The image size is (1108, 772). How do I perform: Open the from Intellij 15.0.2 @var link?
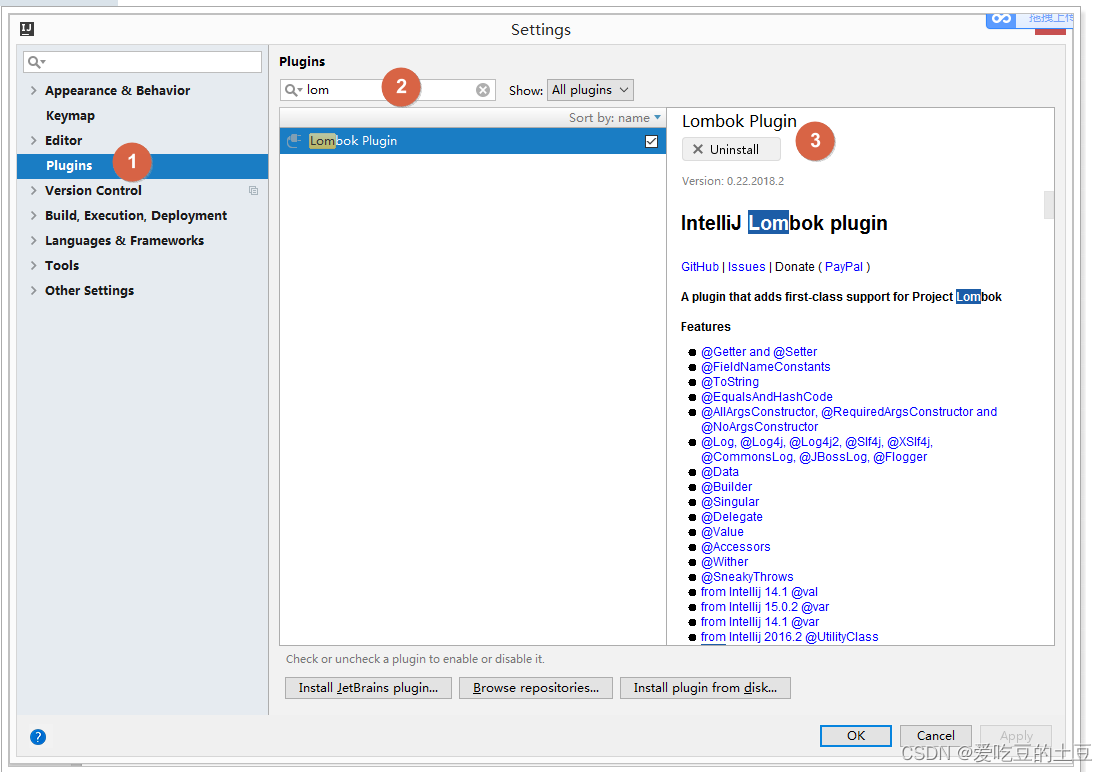point(765,607)
